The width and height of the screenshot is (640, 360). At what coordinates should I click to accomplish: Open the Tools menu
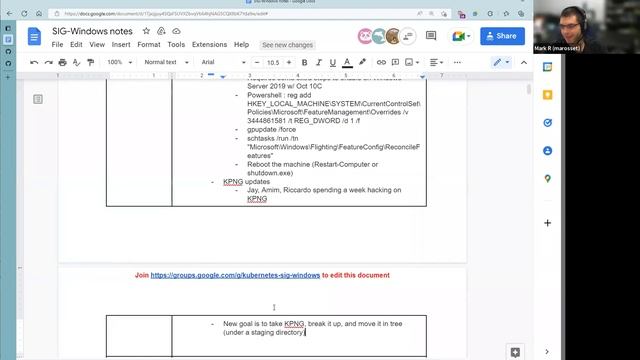(176, 44)
